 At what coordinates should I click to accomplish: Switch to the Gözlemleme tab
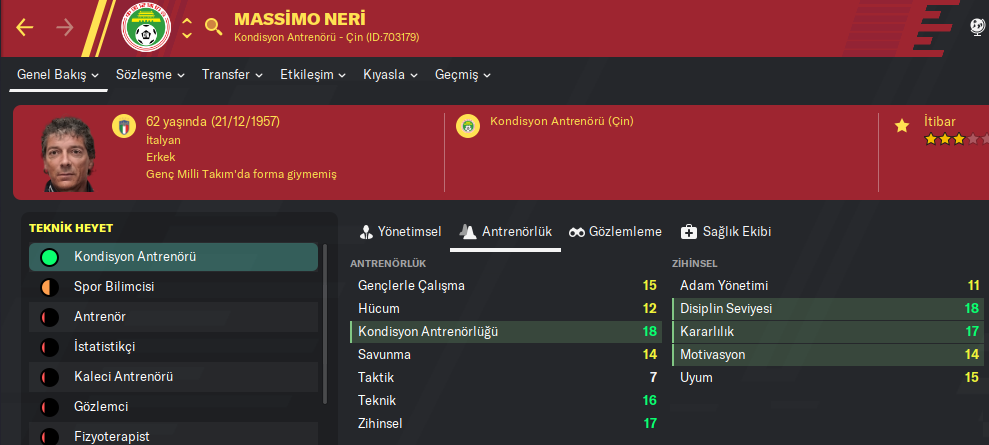615,232
